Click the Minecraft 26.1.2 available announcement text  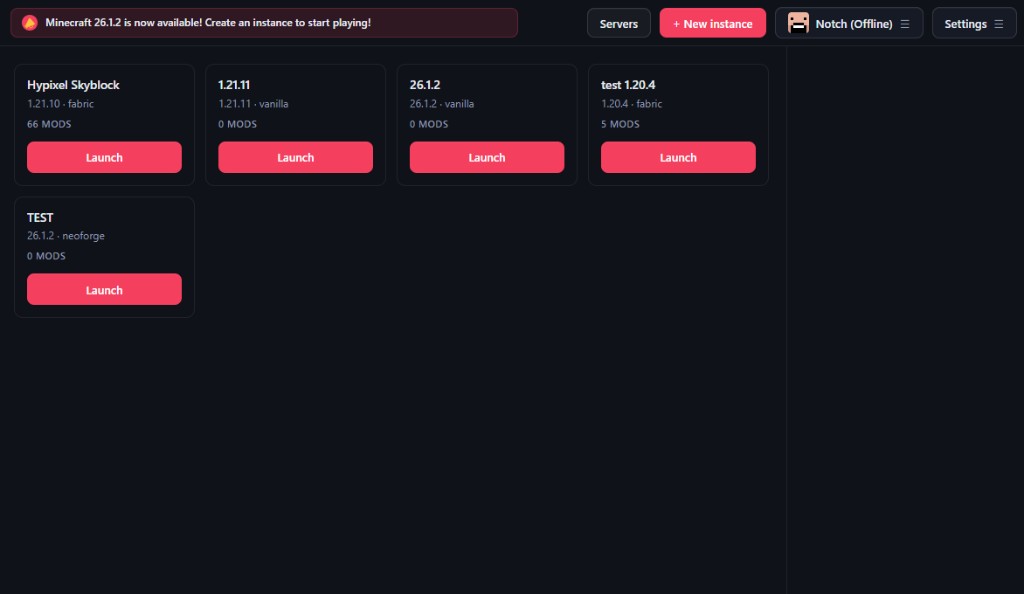click(208, 23)
